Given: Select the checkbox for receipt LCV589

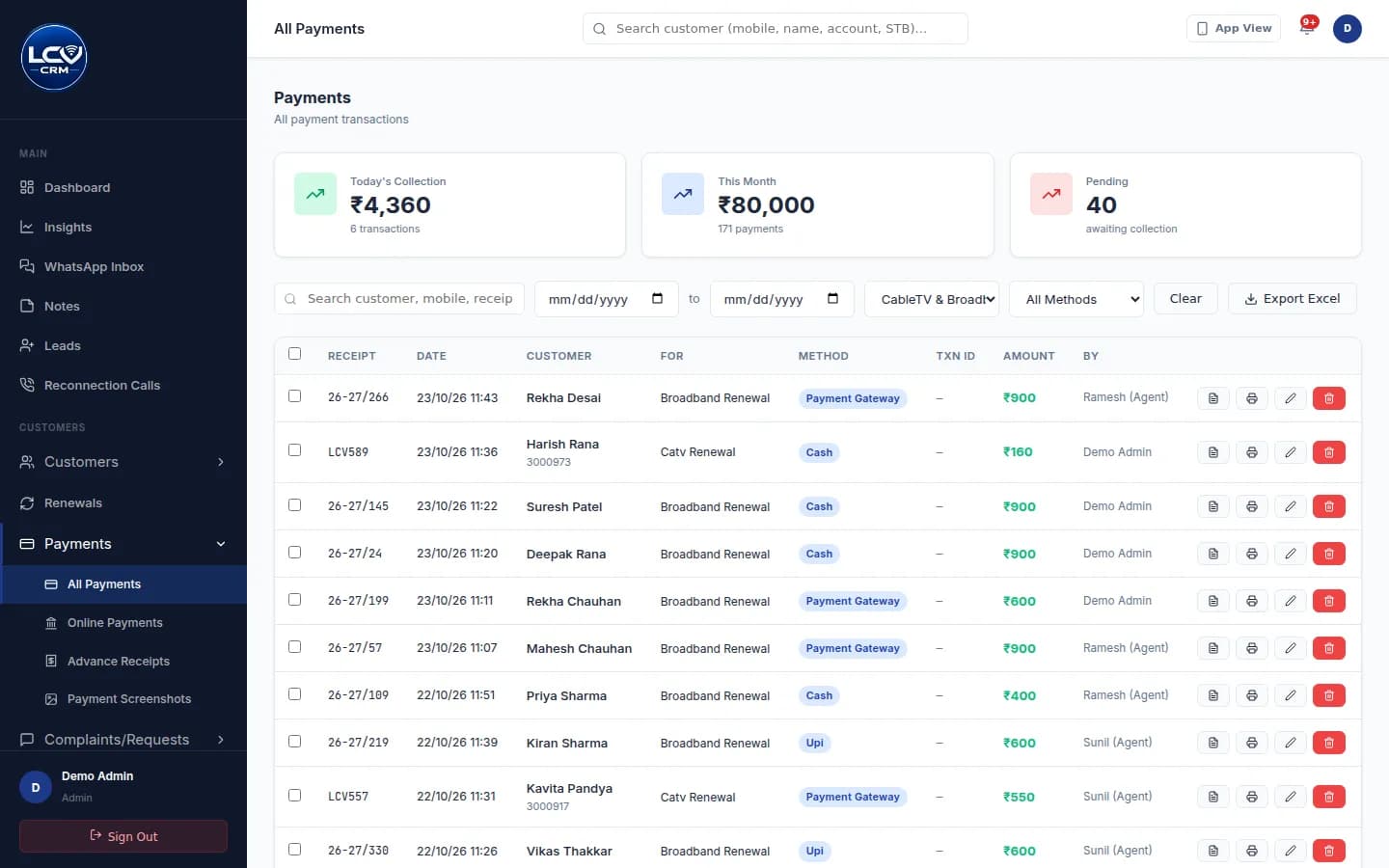Looking at the screenshot, I should pyautogui.click(x=295, y=450).
